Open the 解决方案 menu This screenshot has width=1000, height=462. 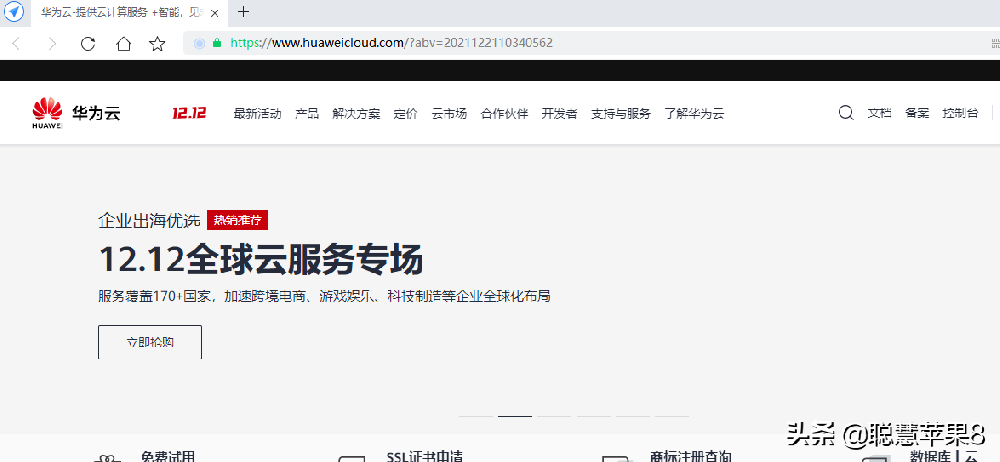pyautogui.click(x=356, y=114)
